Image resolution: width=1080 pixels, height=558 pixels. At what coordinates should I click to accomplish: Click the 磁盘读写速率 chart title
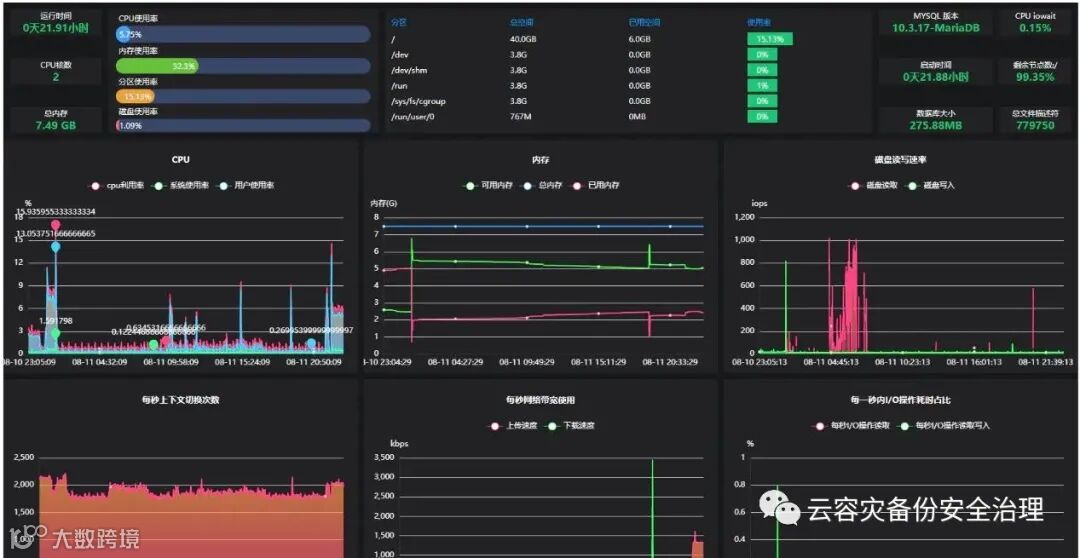900,159
